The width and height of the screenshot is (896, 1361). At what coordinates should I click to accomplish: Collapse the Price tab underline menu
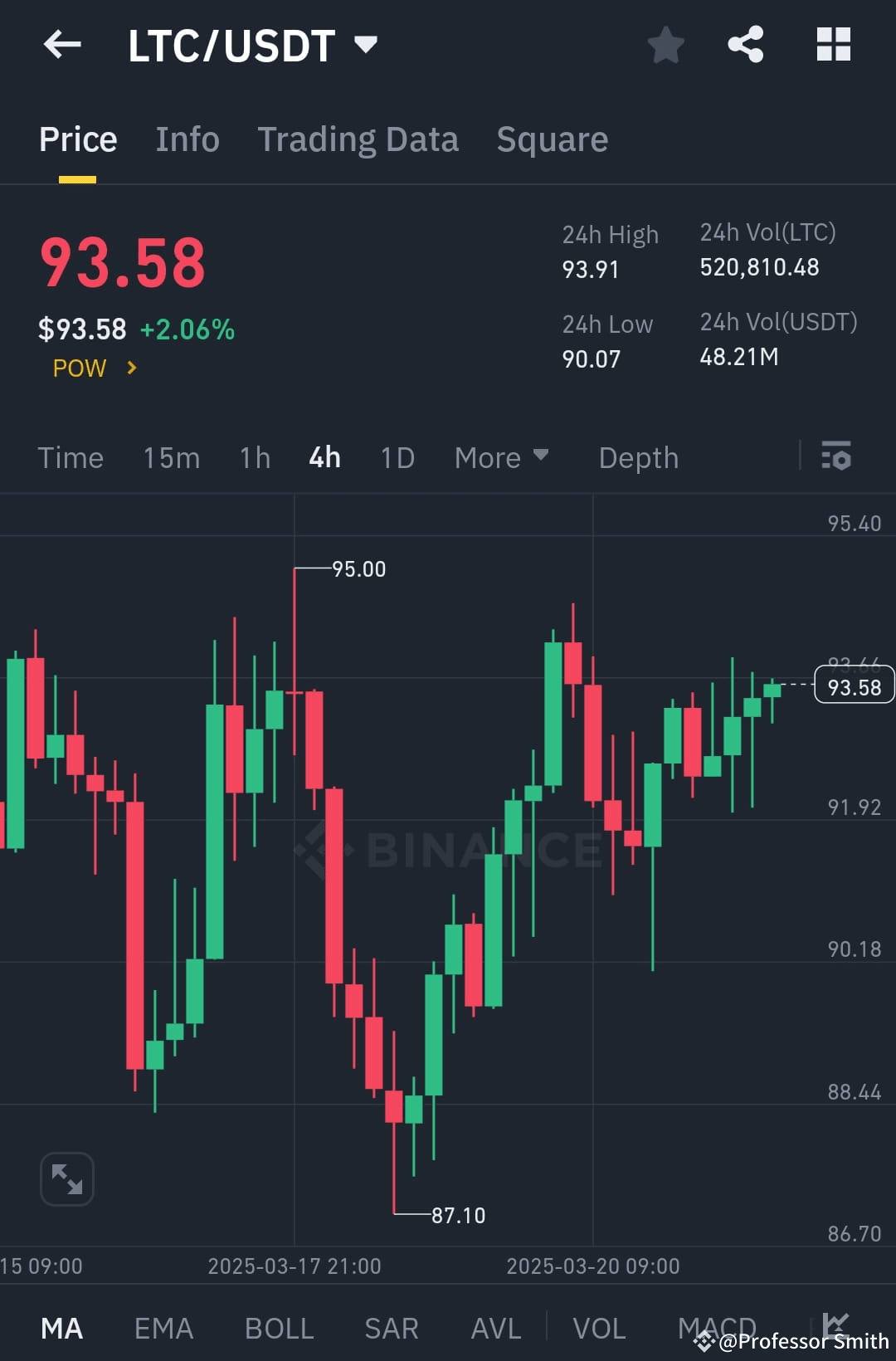pos(78,139)
